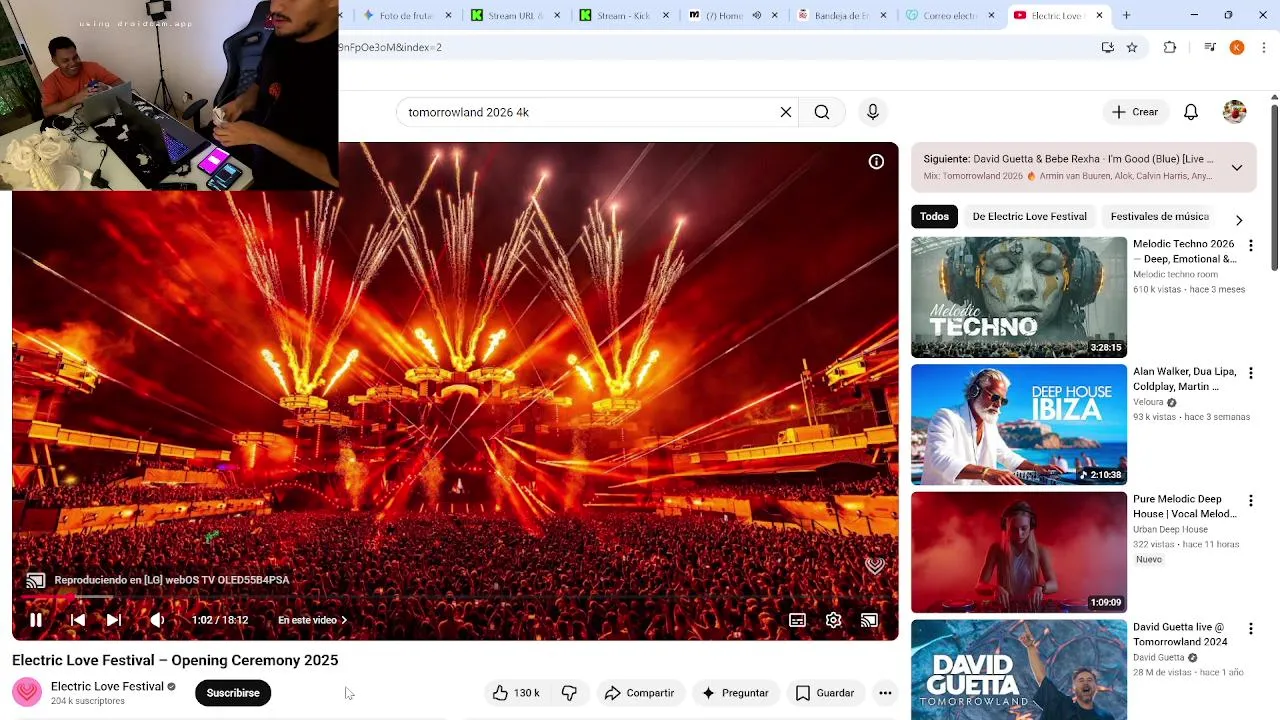Open the 'Urban Deep House' channel name

tap(1170, 529)
